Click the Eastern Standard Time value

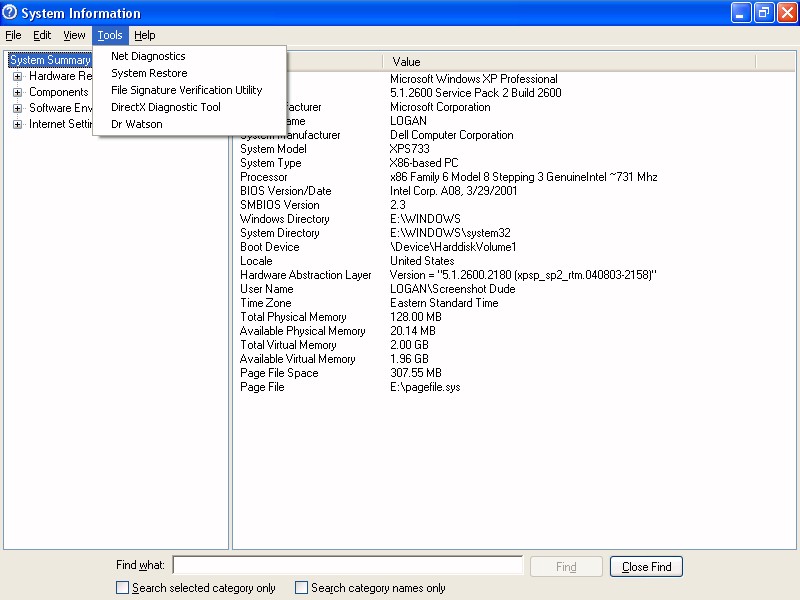tap(444, 303)
